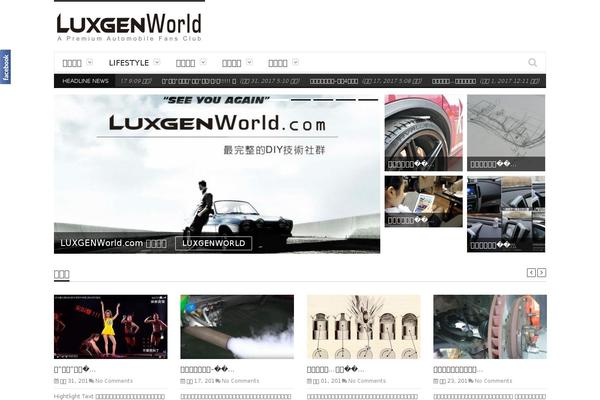
Task: Open the brake disc post title
Action: coord(458,369)
